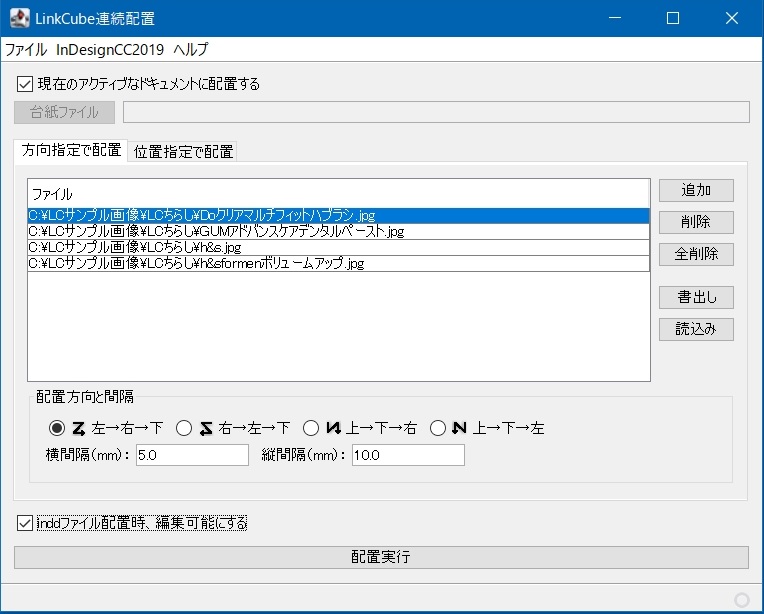Toggle the place in active document checkbox
Image resolution: width=764 pixels, height=614 pixels.
coord(25,84)
